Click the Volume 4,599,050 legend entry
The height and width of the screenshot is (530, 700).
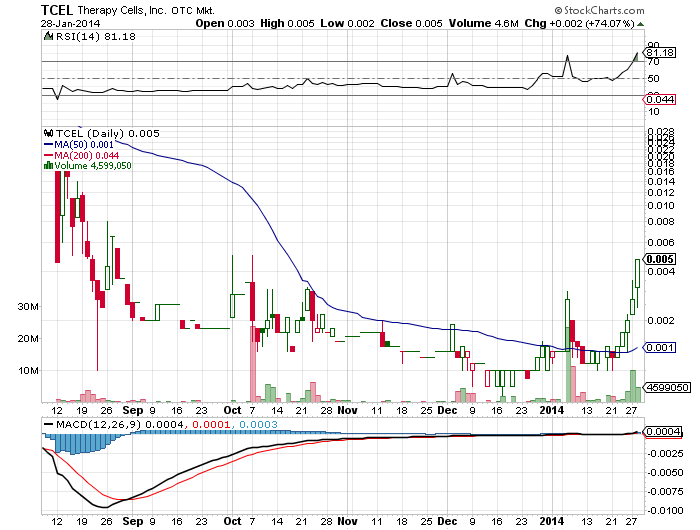click(x=93, y=166)
